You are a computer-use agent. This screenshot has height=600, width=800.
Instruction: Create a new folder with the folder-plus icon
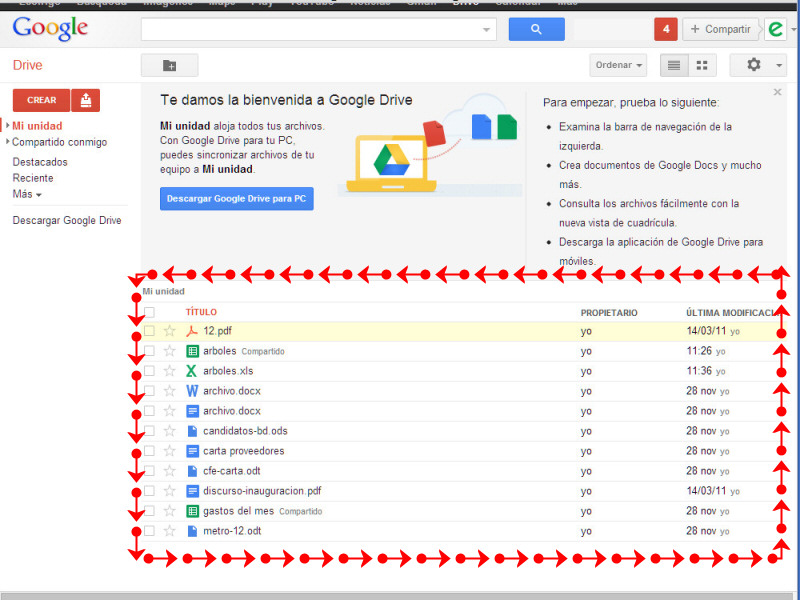(x=169, y=65)
